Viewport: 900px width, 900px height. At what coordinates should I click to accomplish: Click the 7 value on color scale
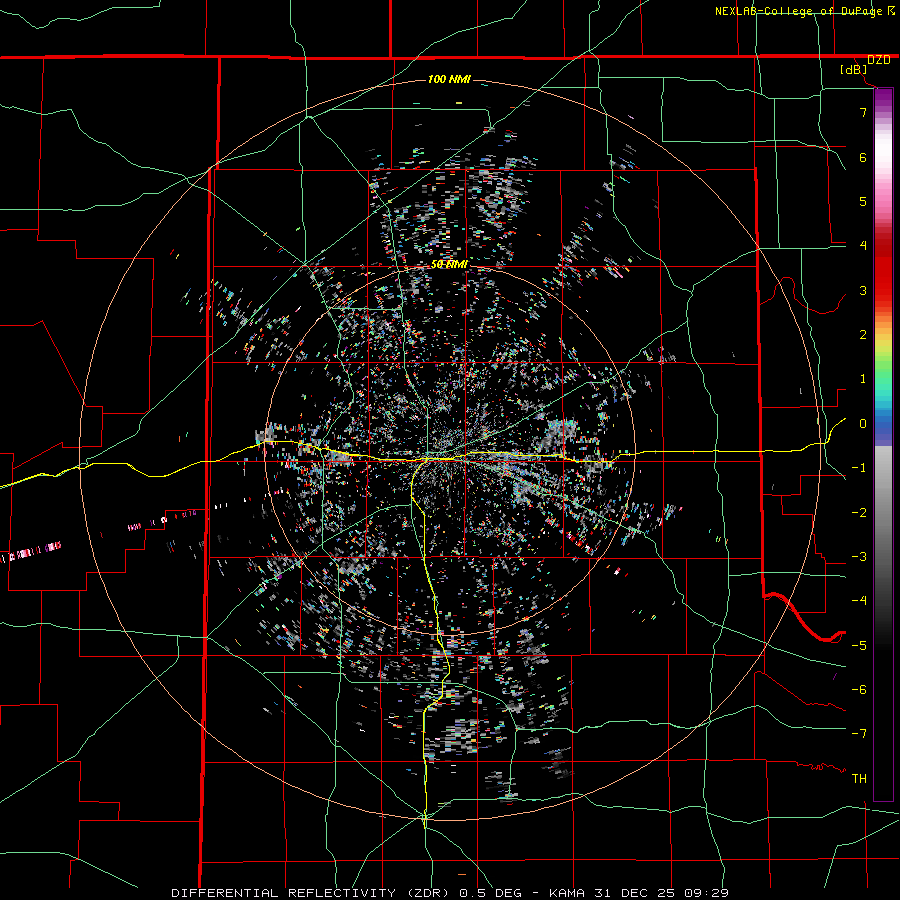coord(863,112)
